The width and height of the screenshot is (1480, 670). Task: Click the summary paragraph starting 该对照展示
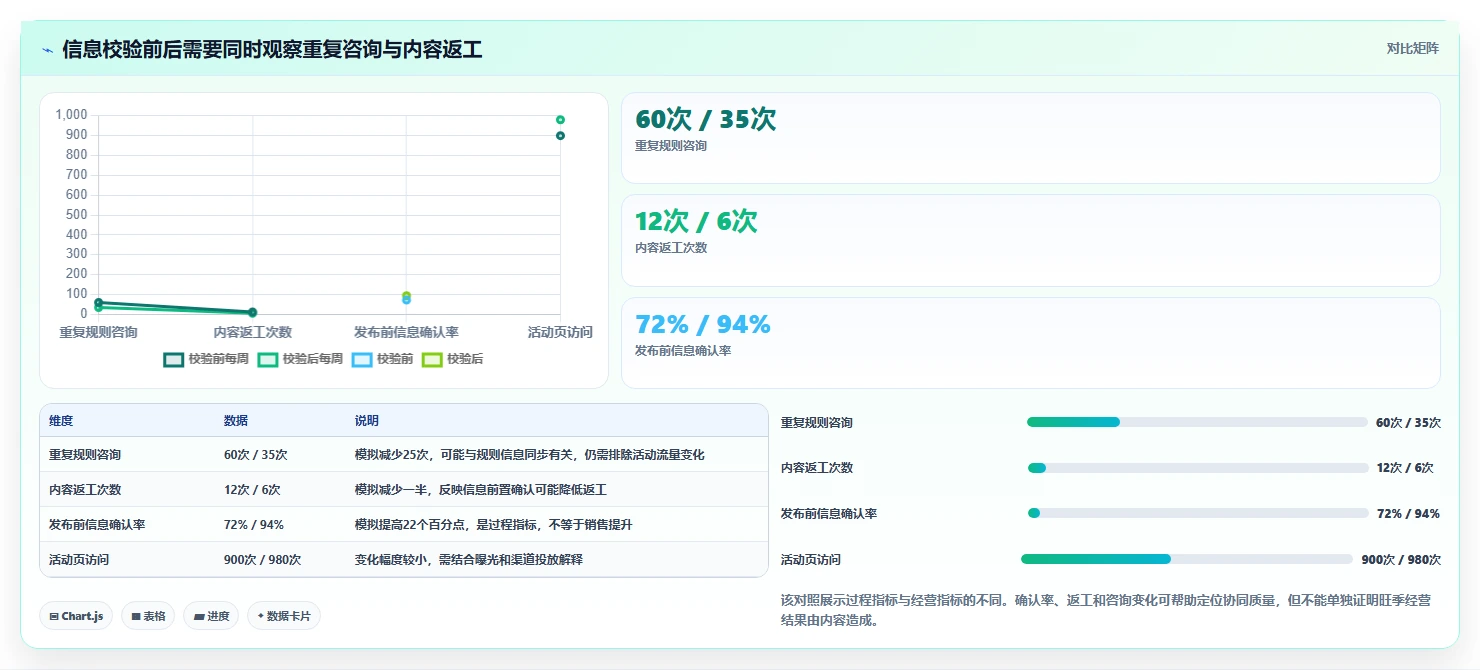coord(1106,610)
